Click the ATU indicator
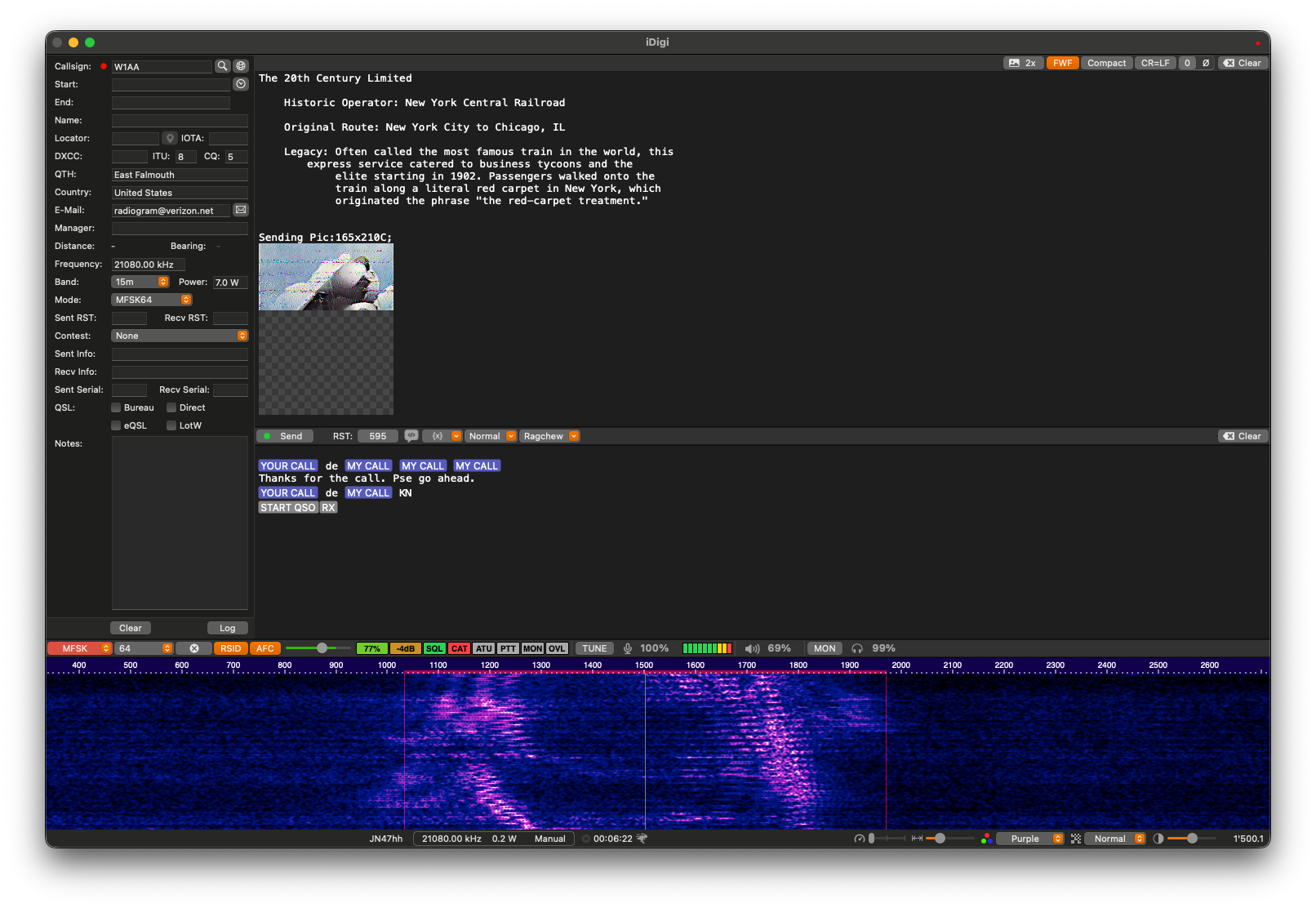The width and height of the screenshot is (1316, 908). point(484,648)
